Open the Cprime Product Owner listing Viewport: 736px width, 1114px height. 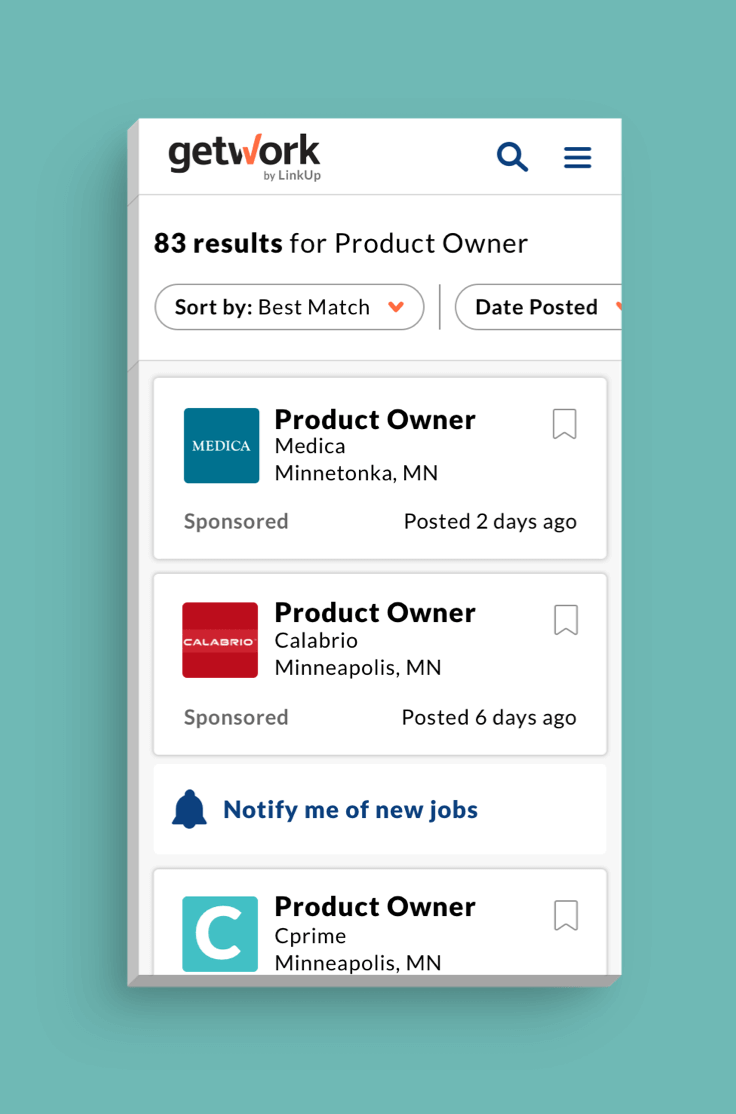374,906
